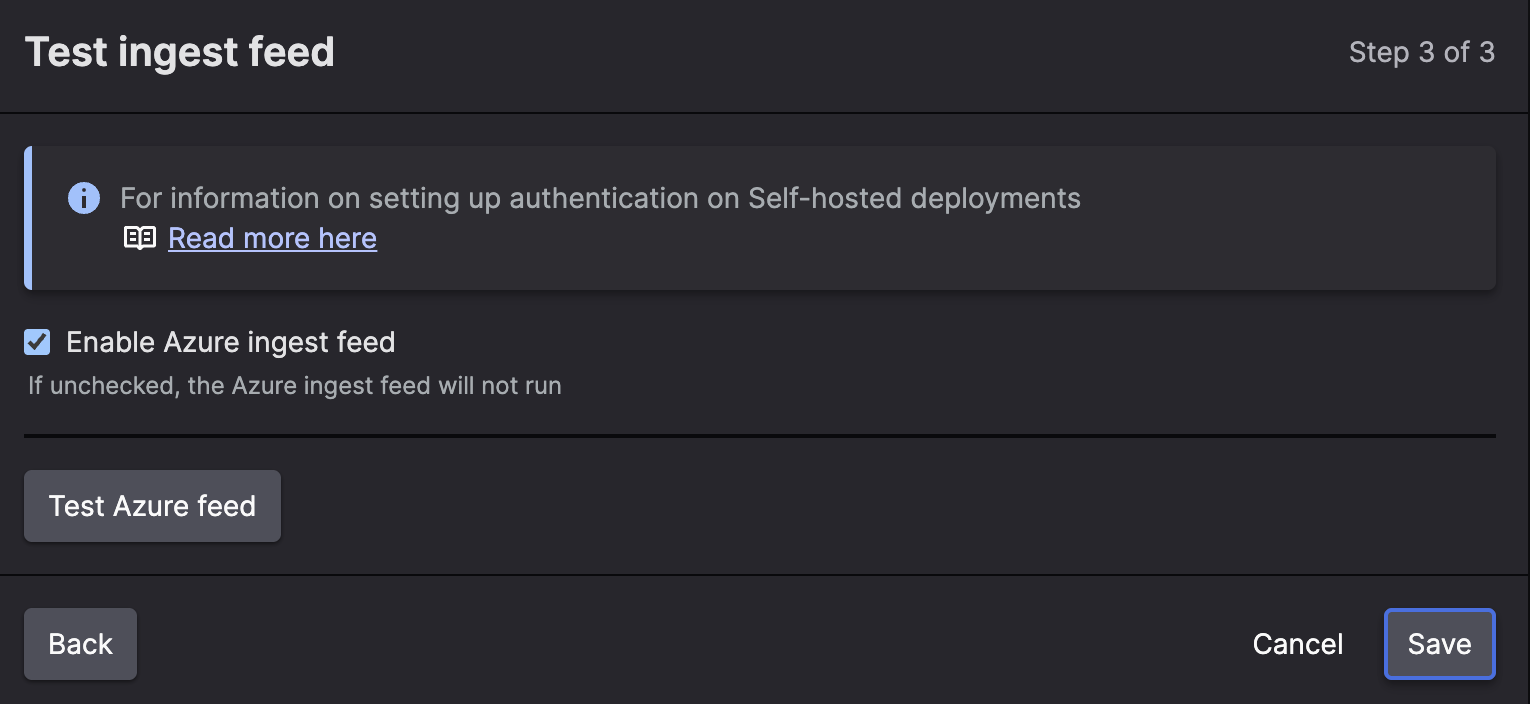Image resolution: width=1530 pixels, height=704 pixels.
Task: Click the documentation icon in the info panel
Action: point(140,237)
